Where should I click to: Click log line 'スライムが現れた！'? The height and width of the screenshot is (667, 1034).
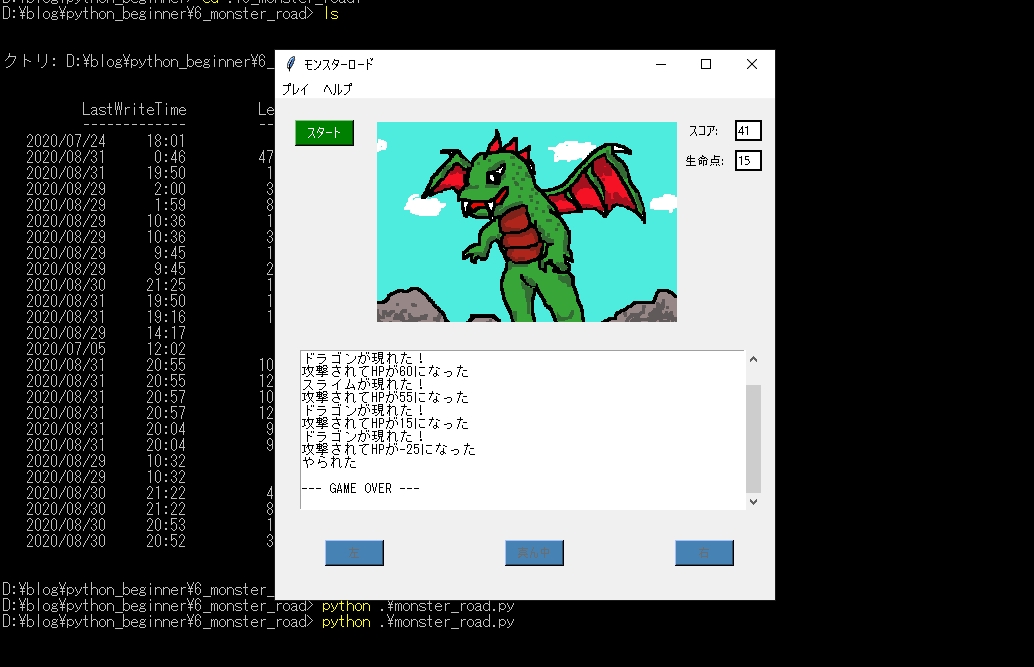click(363, 384)
